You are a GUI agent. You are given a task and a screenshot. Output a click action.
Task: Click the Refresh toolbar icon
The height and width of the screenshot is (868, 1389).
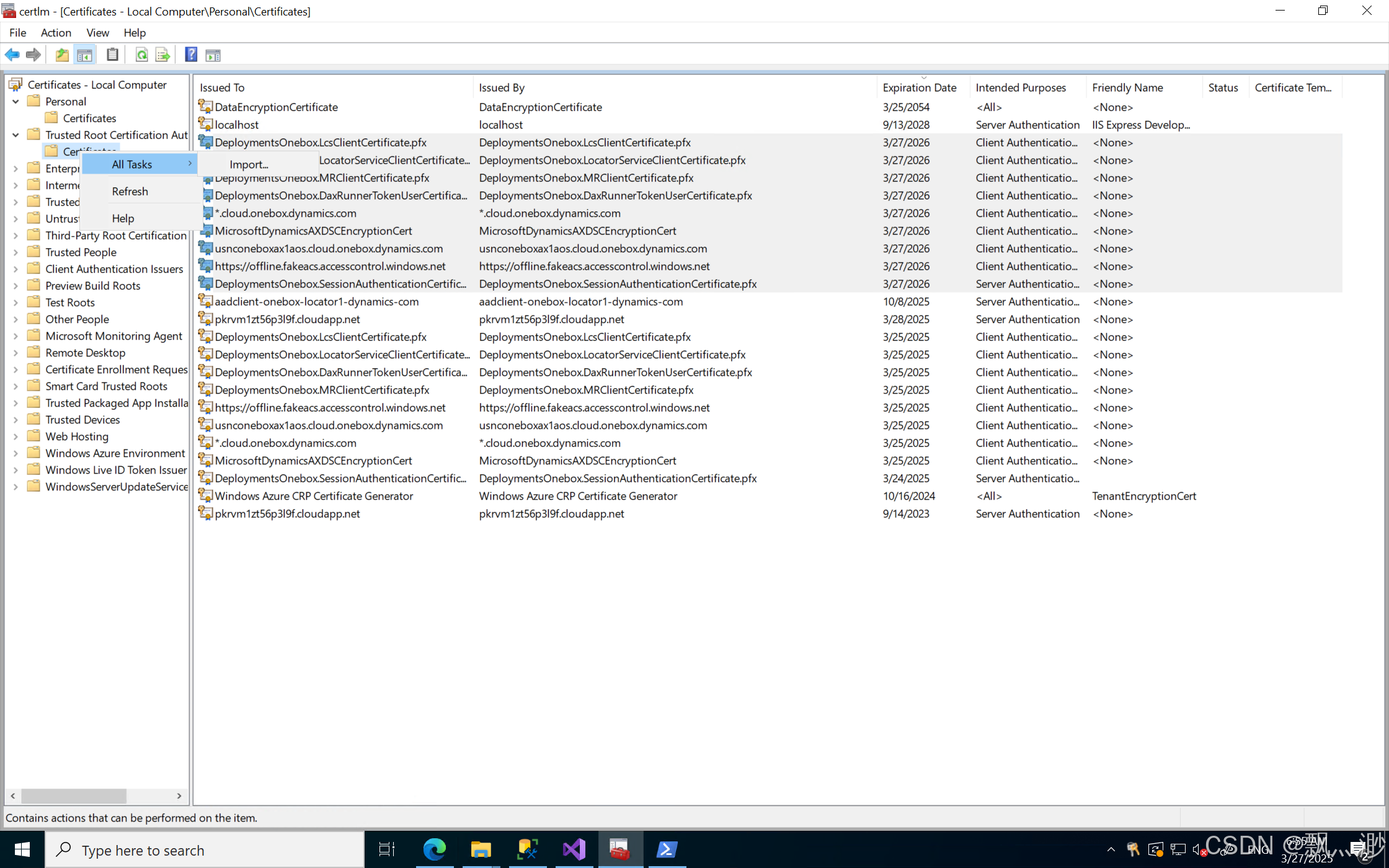coord(141,55)
